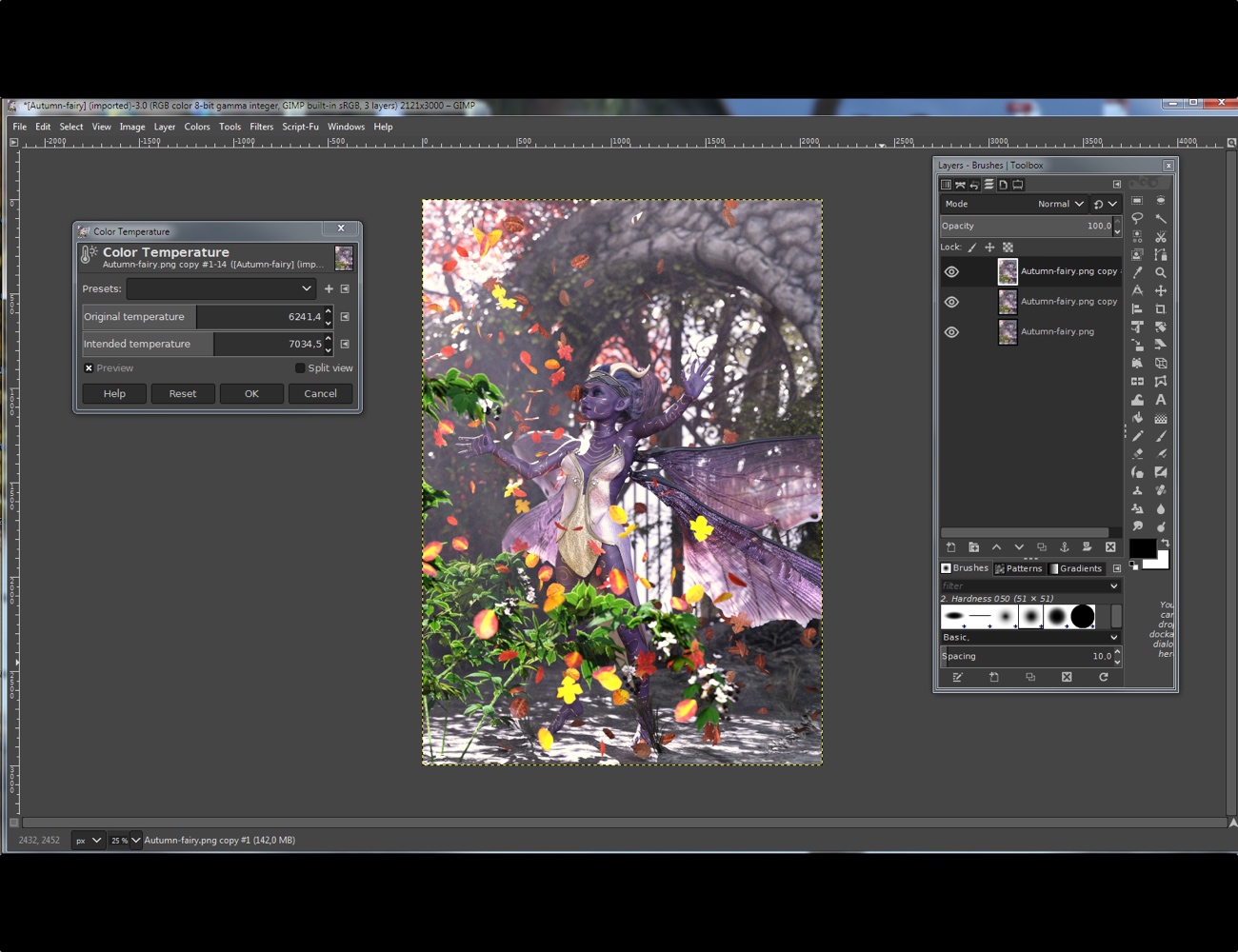
Task: Click the Reset button in Color Temperature dialog
Action: point(183,393)
